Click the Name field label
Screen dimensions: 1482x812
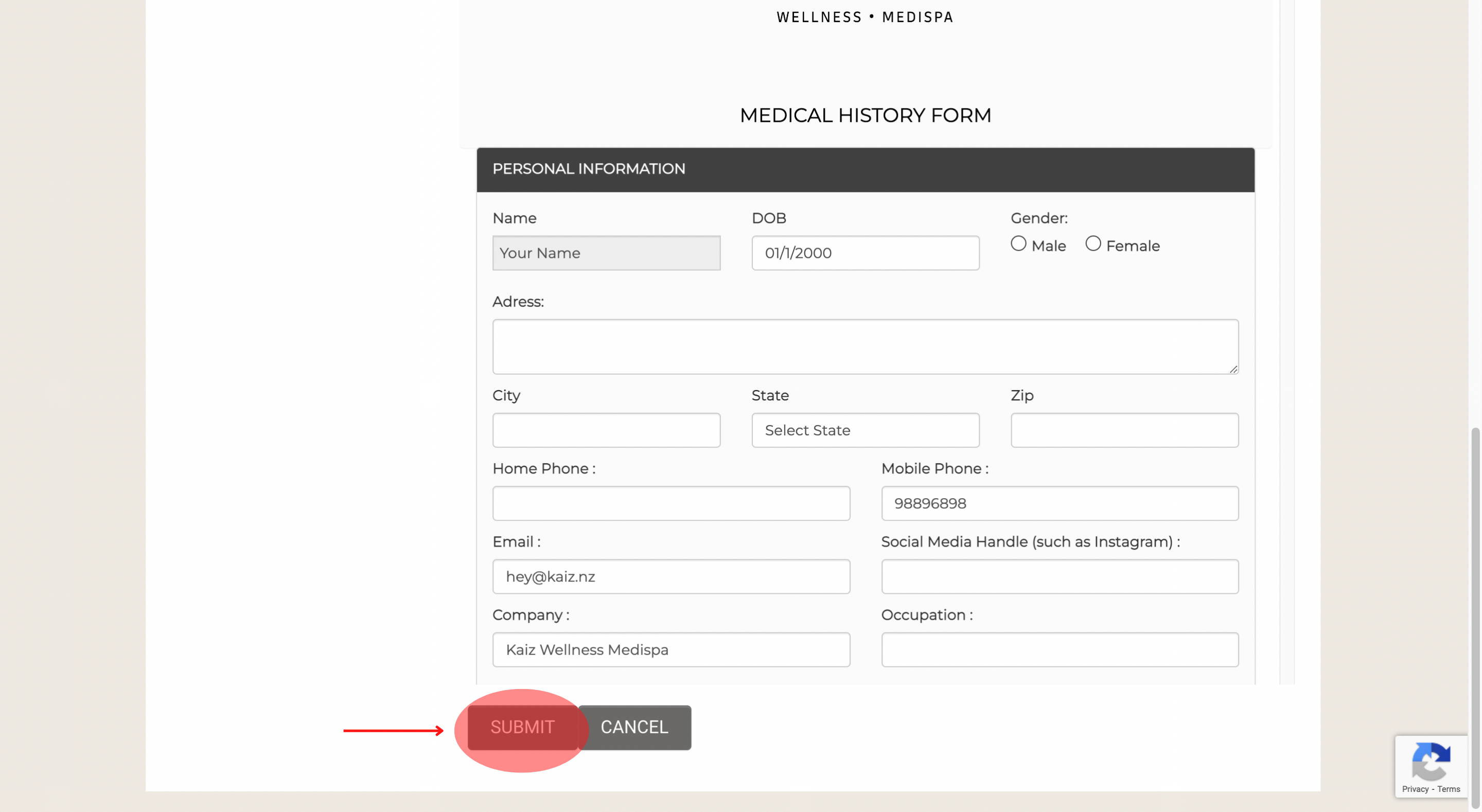click(x=515, y=218)
